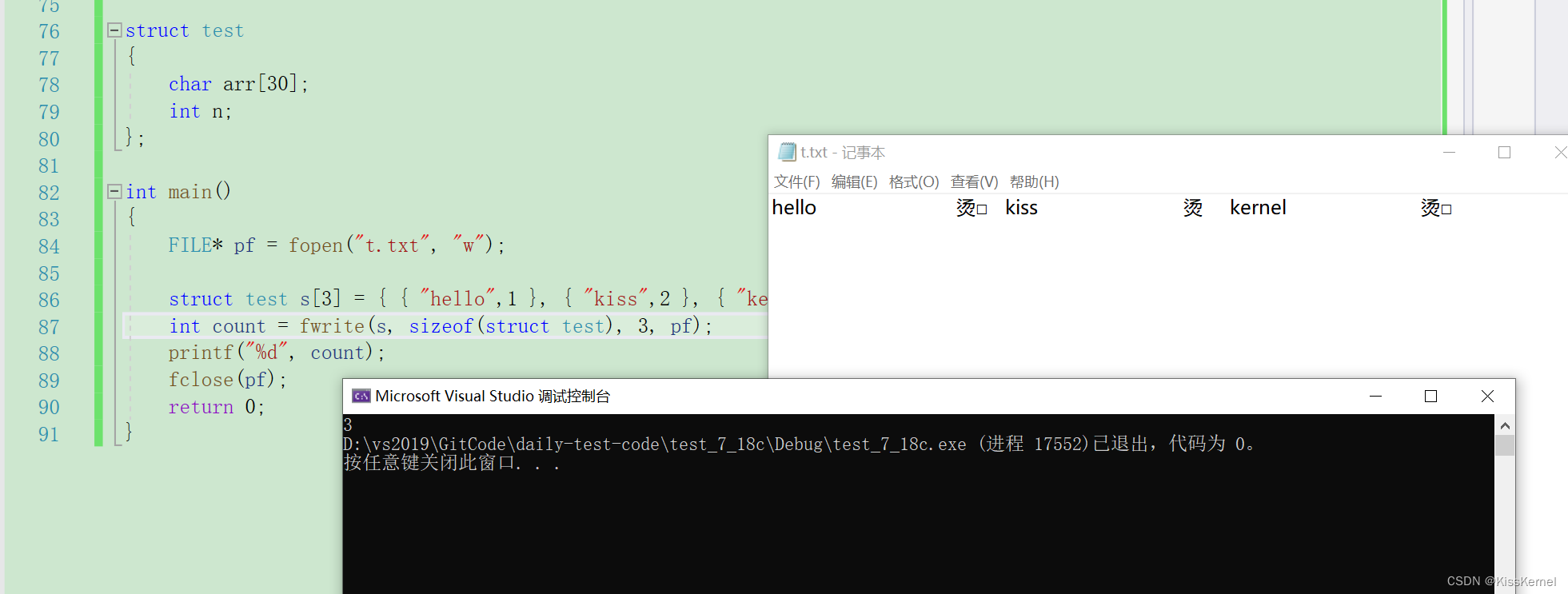Open Notepad's 格式(O) menu
Screen dimensions: 1568x594
pyautogui.click(x=914, y=182)
